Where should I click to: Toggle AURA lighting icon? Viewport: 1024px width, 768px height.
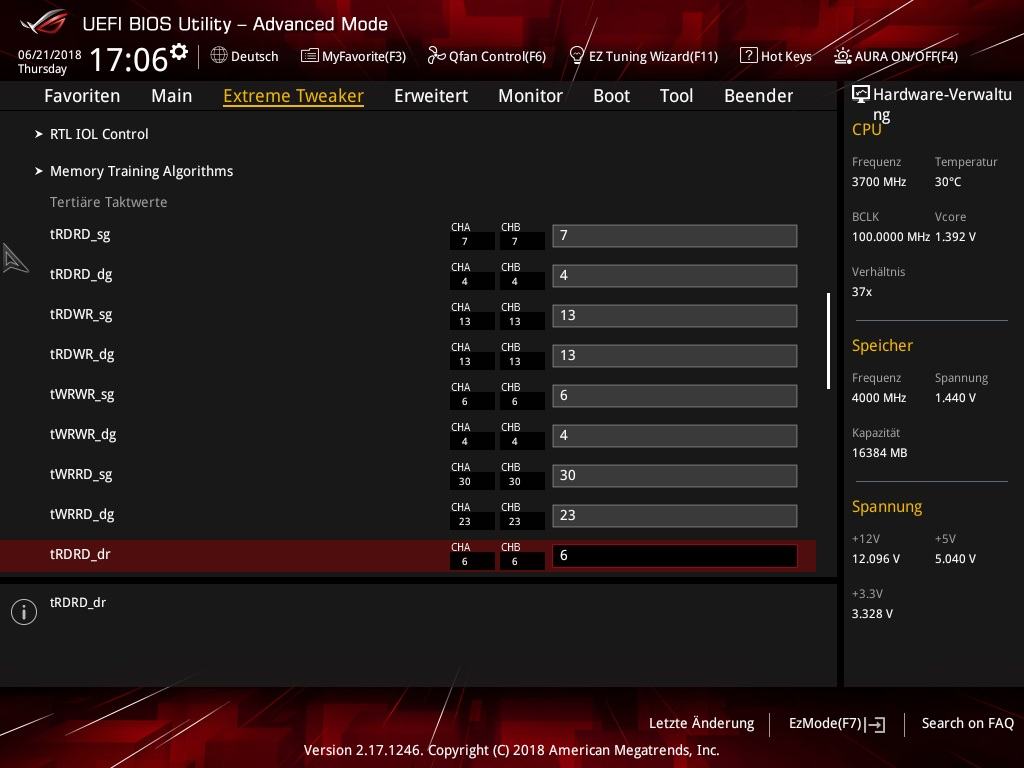tap(842, 56)
